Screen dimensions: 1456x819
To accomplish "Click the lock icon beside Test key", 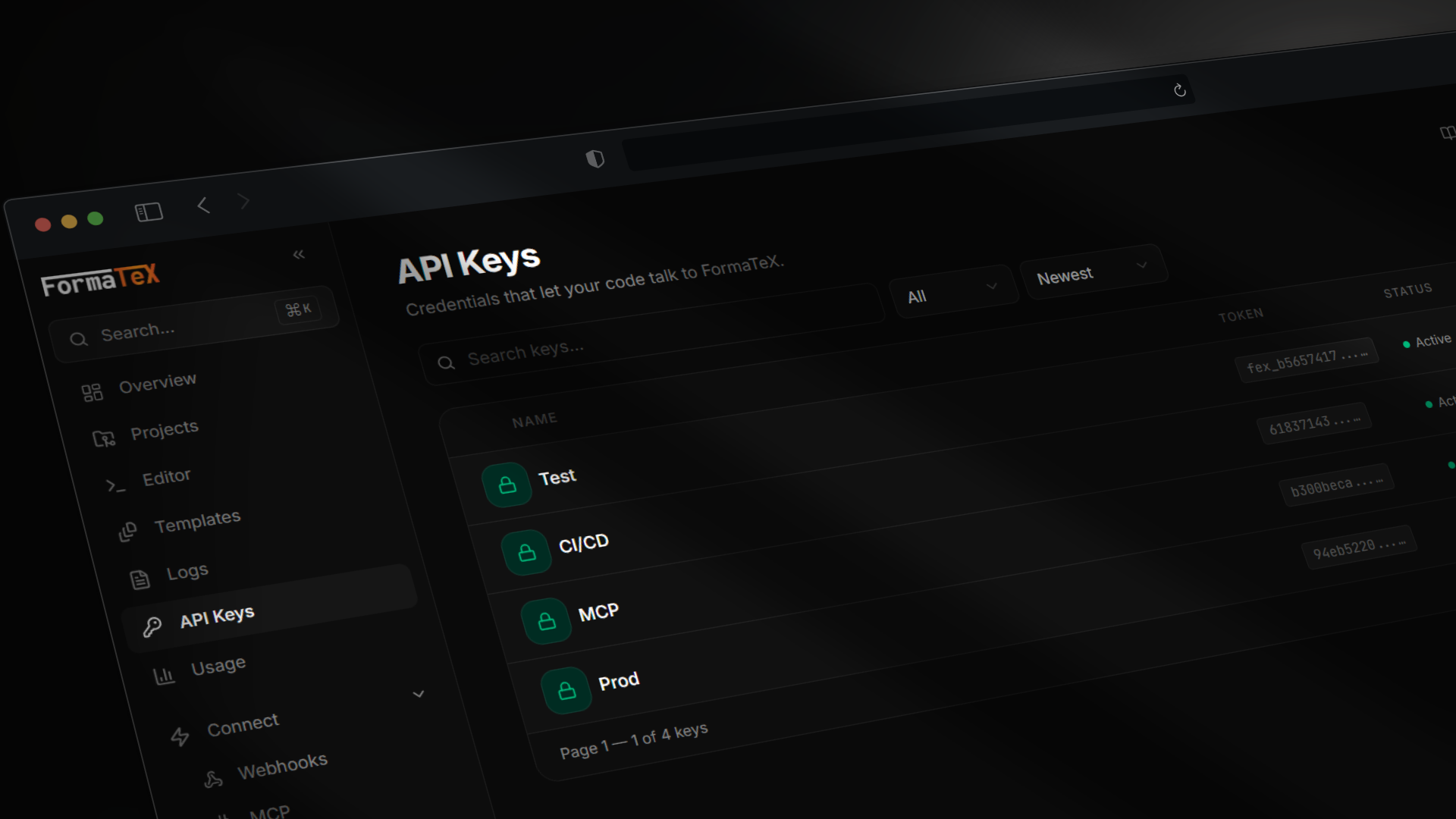I will [507, 485].
